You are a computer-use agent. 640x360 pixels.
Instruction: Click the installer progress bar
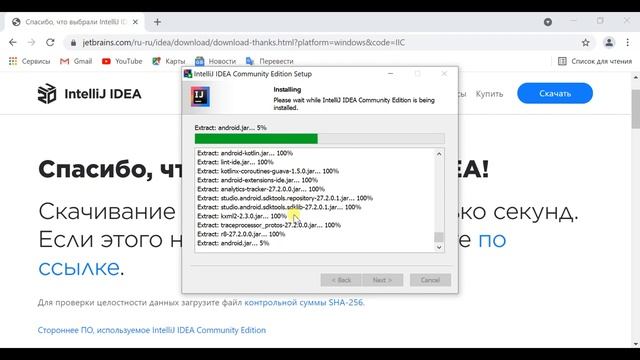320,139
